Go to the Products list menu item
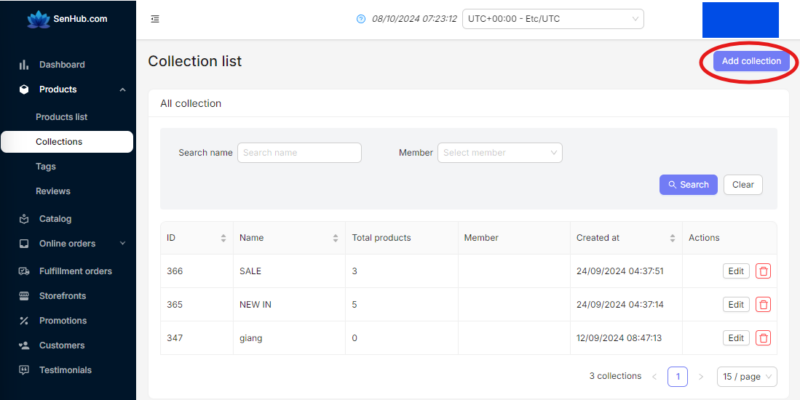The width and height of the screenshot is (800, 400). (x=62, y=117)
